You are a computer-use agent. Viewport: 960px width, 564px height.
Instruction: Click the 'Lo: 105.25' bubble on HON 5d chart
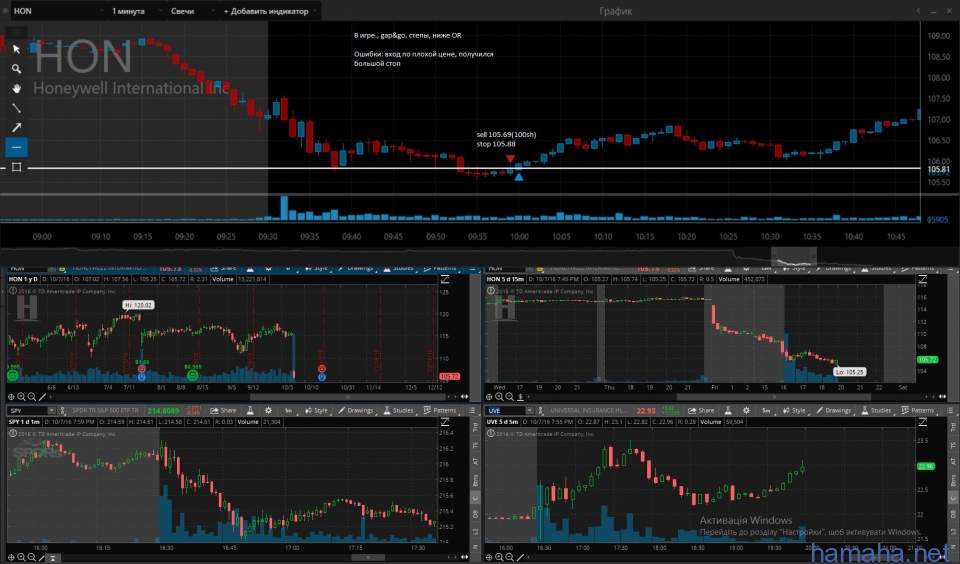tap(849, 372)
